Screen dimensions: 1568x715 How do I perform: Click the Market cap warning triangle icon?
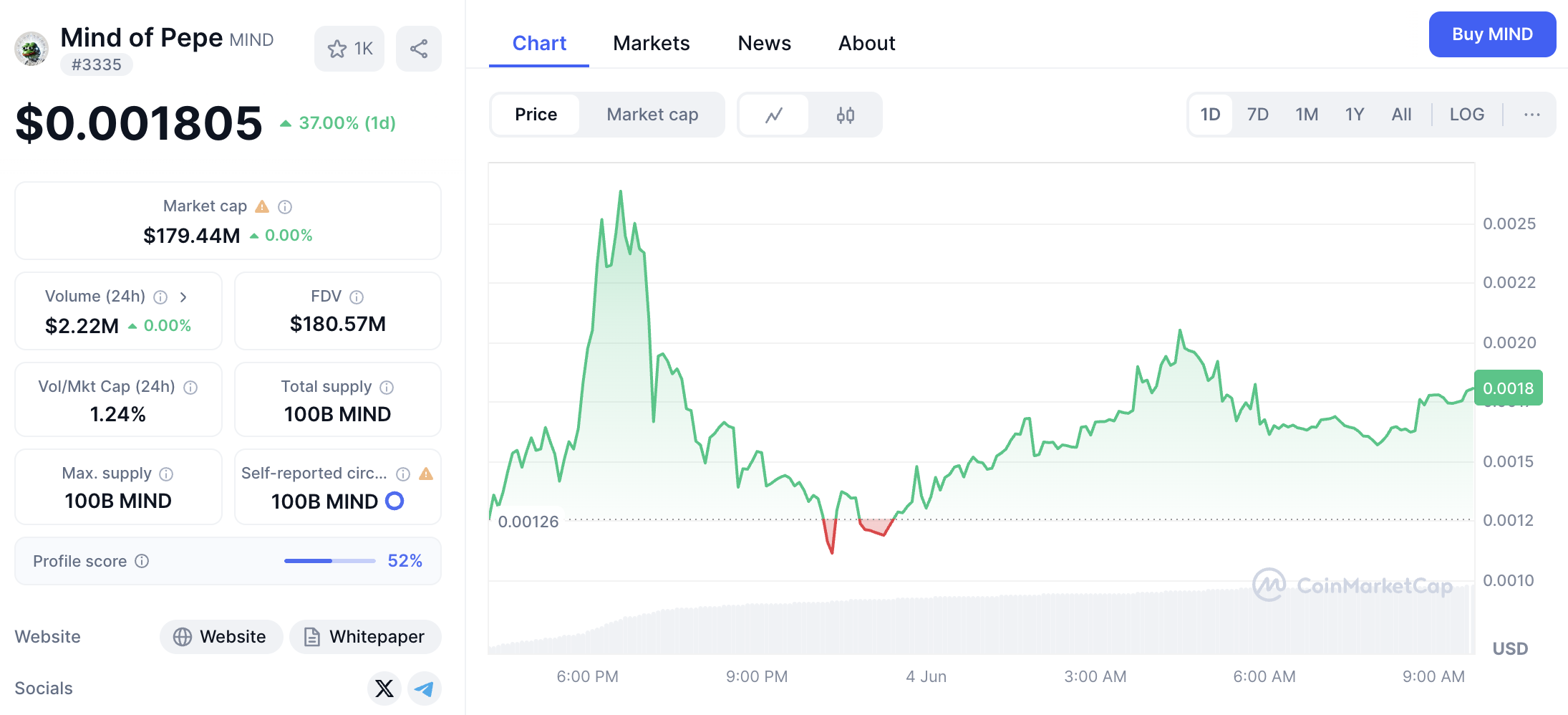(x=262, y=206)
